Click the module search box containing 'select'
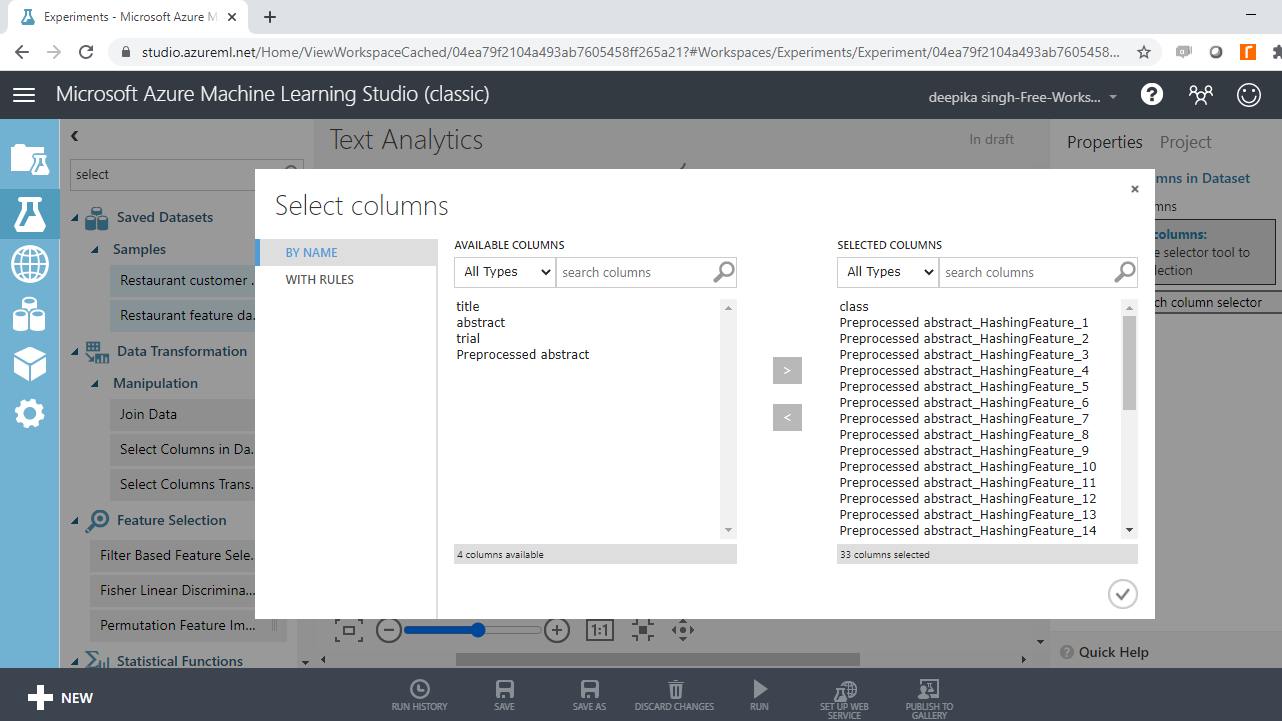 point(186,174)
